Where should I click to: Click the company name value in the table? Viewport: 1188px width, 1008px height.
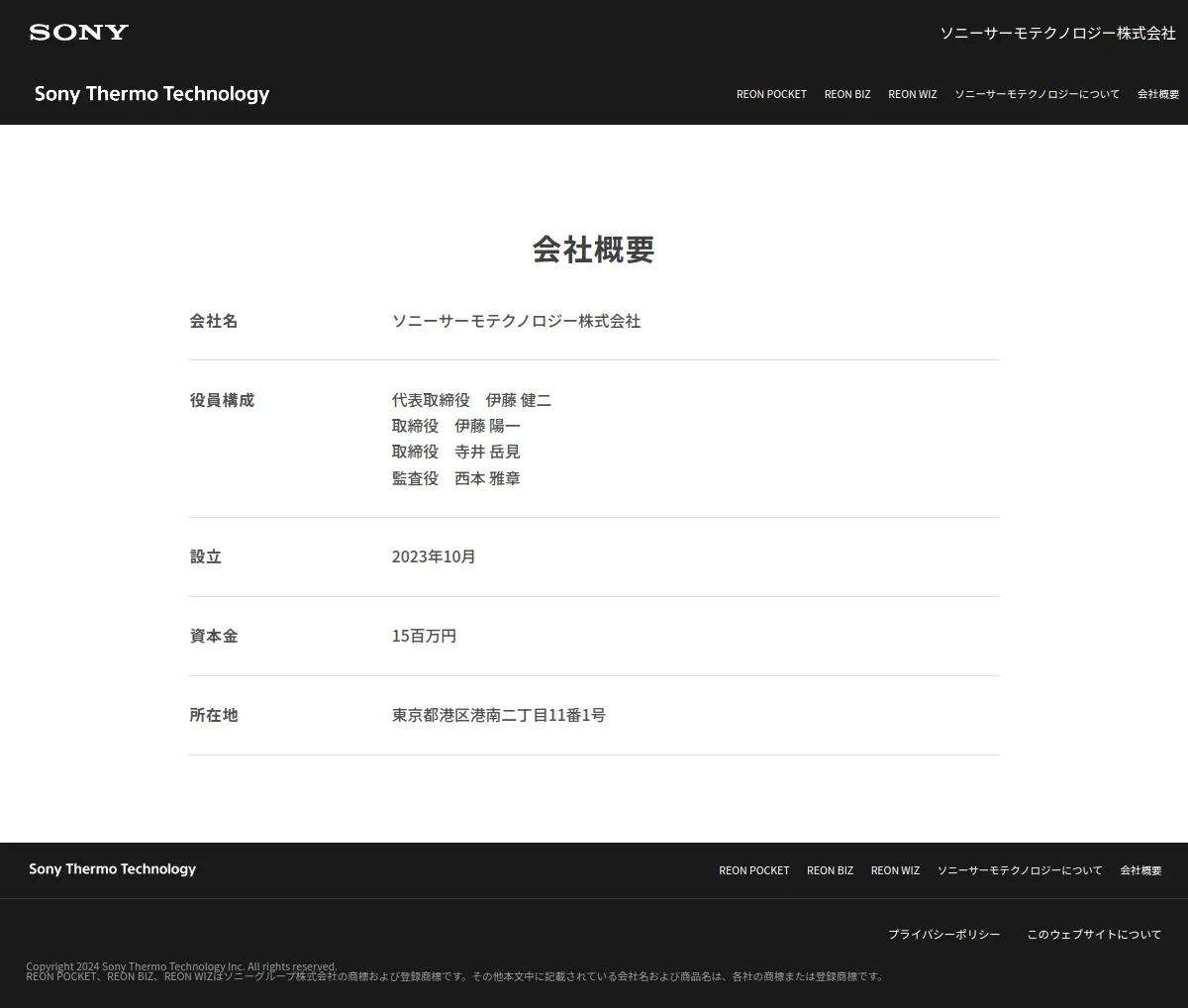click(x=516, y=321)
